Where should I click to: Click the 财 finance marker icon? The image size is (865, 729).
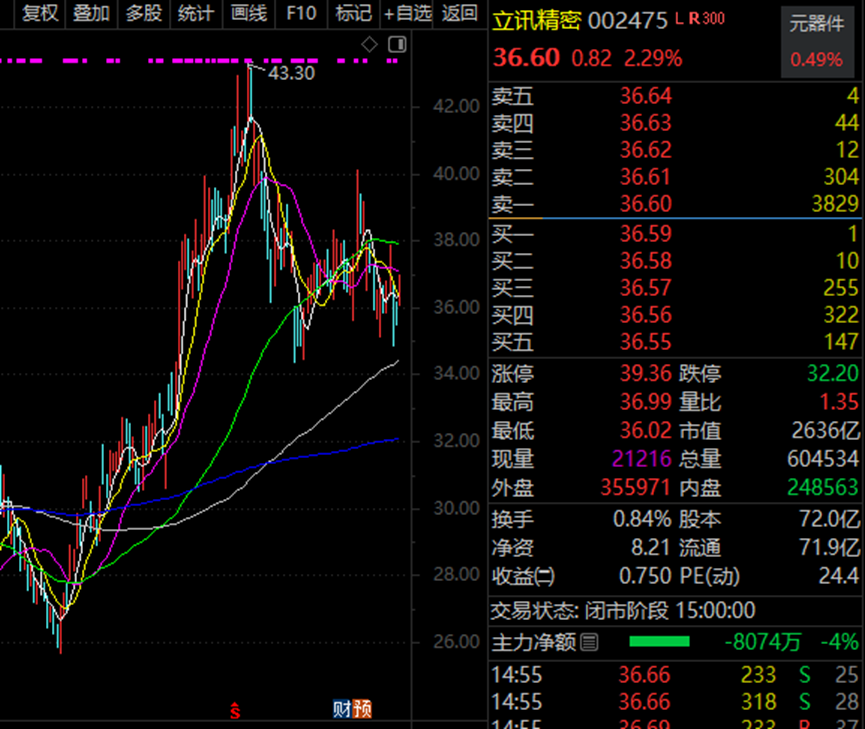(342, 709)
